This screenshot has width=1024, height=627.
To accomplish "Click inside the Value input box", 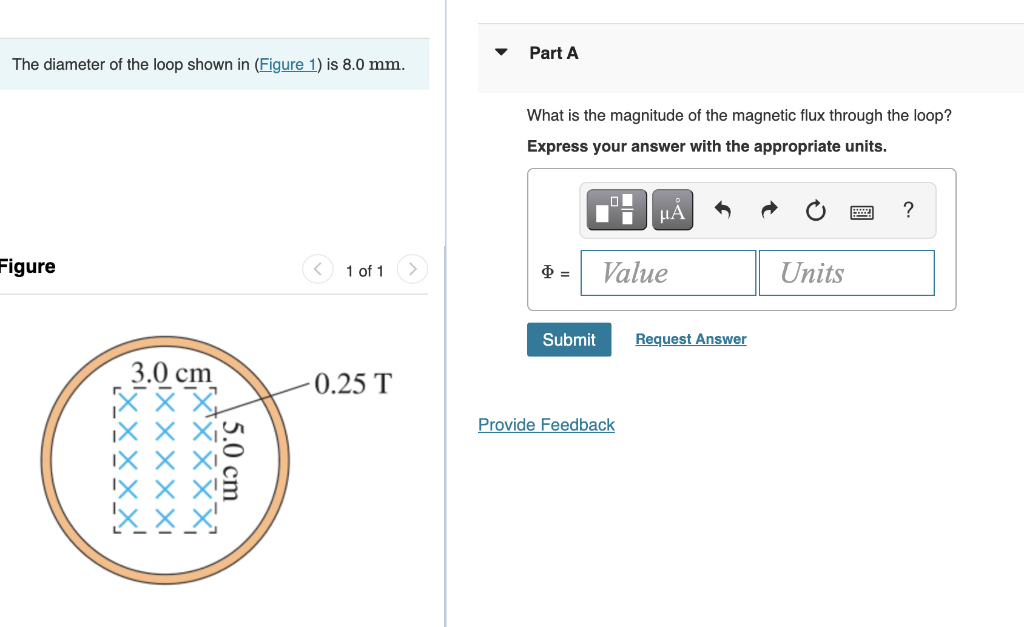I will click(x=667, y=272).
